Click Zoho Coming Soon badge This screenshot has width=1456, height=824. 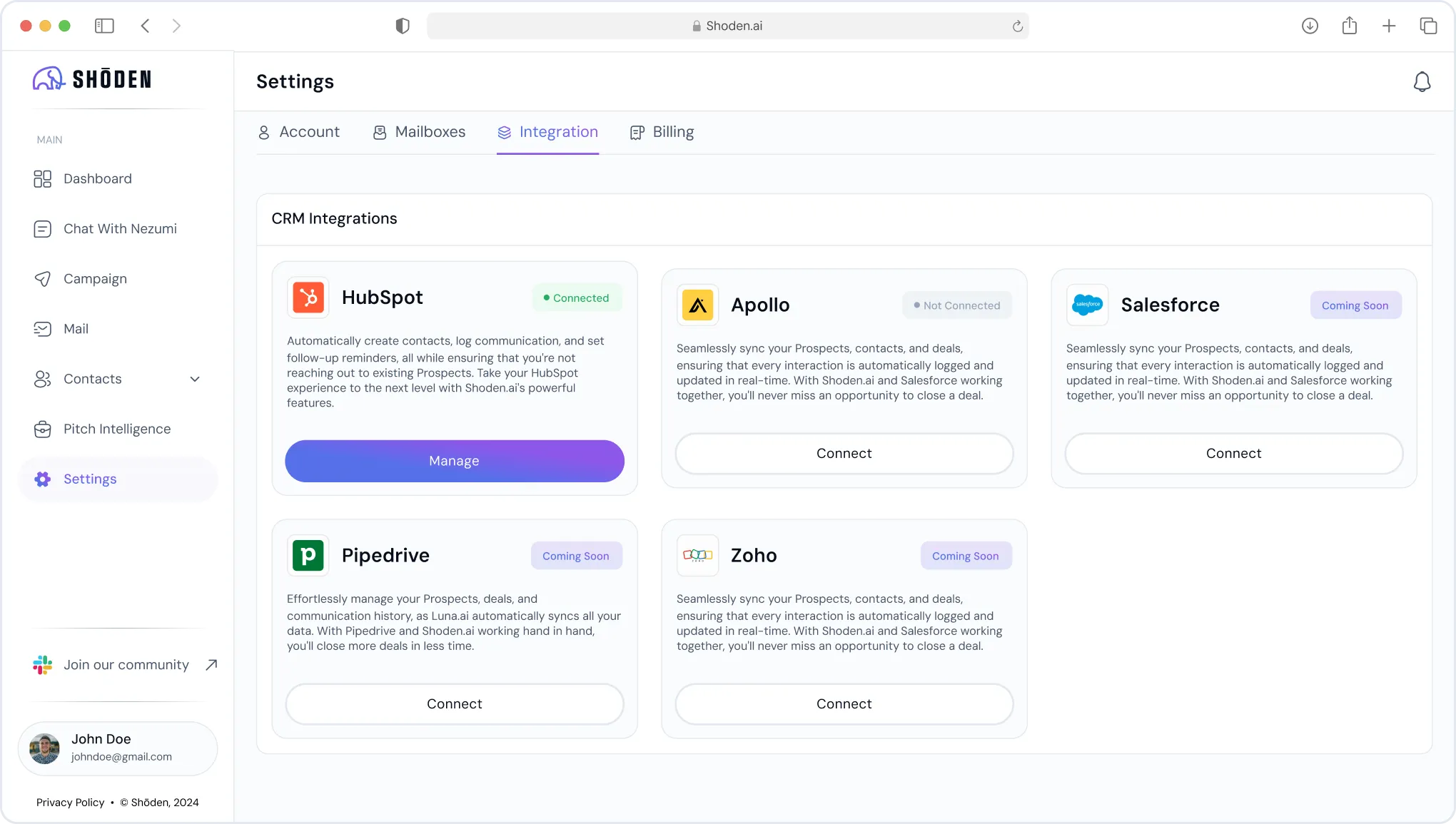tap(966, 556)
